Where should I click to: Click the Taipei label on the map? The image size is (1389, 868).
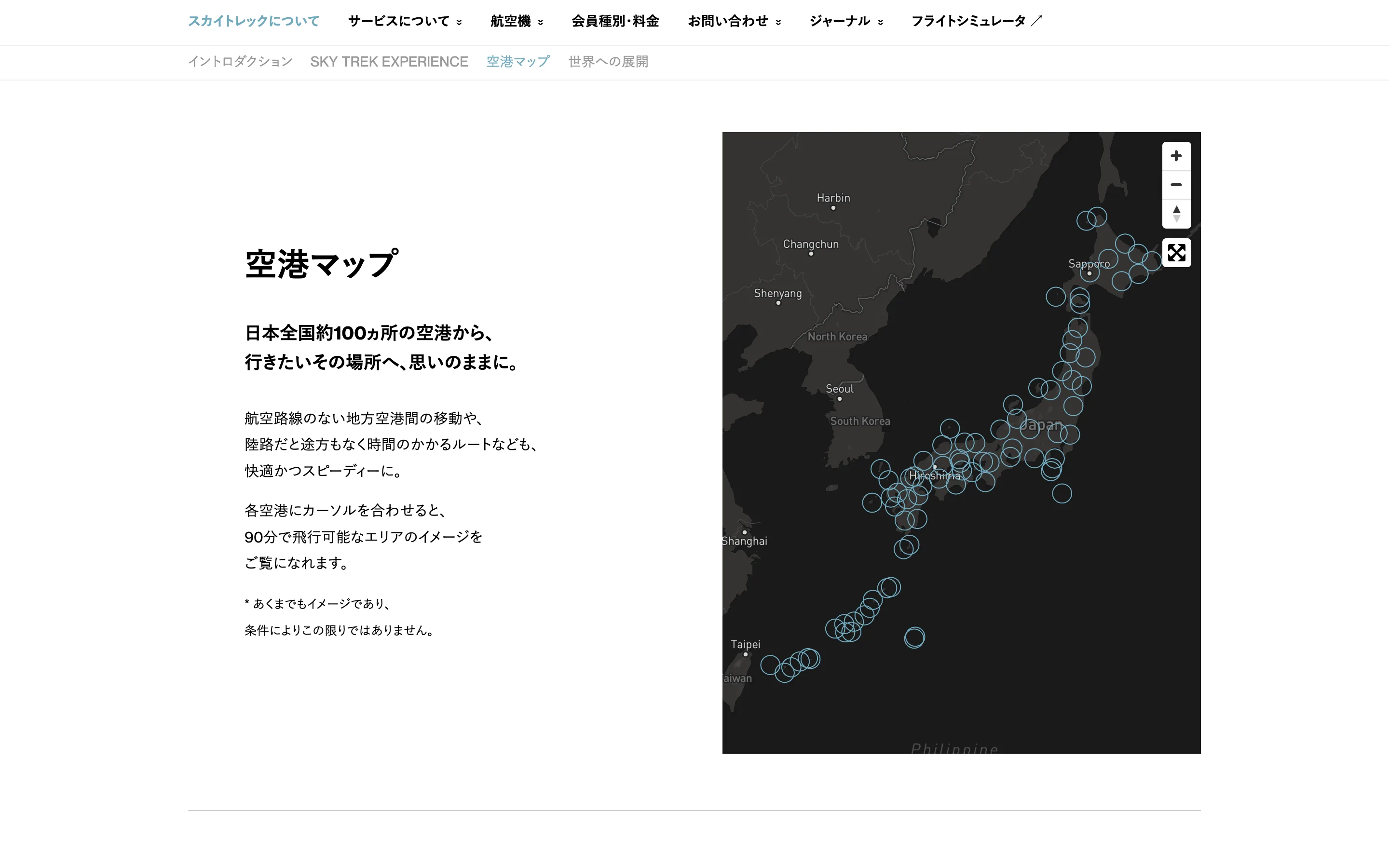tap(745, 644)
